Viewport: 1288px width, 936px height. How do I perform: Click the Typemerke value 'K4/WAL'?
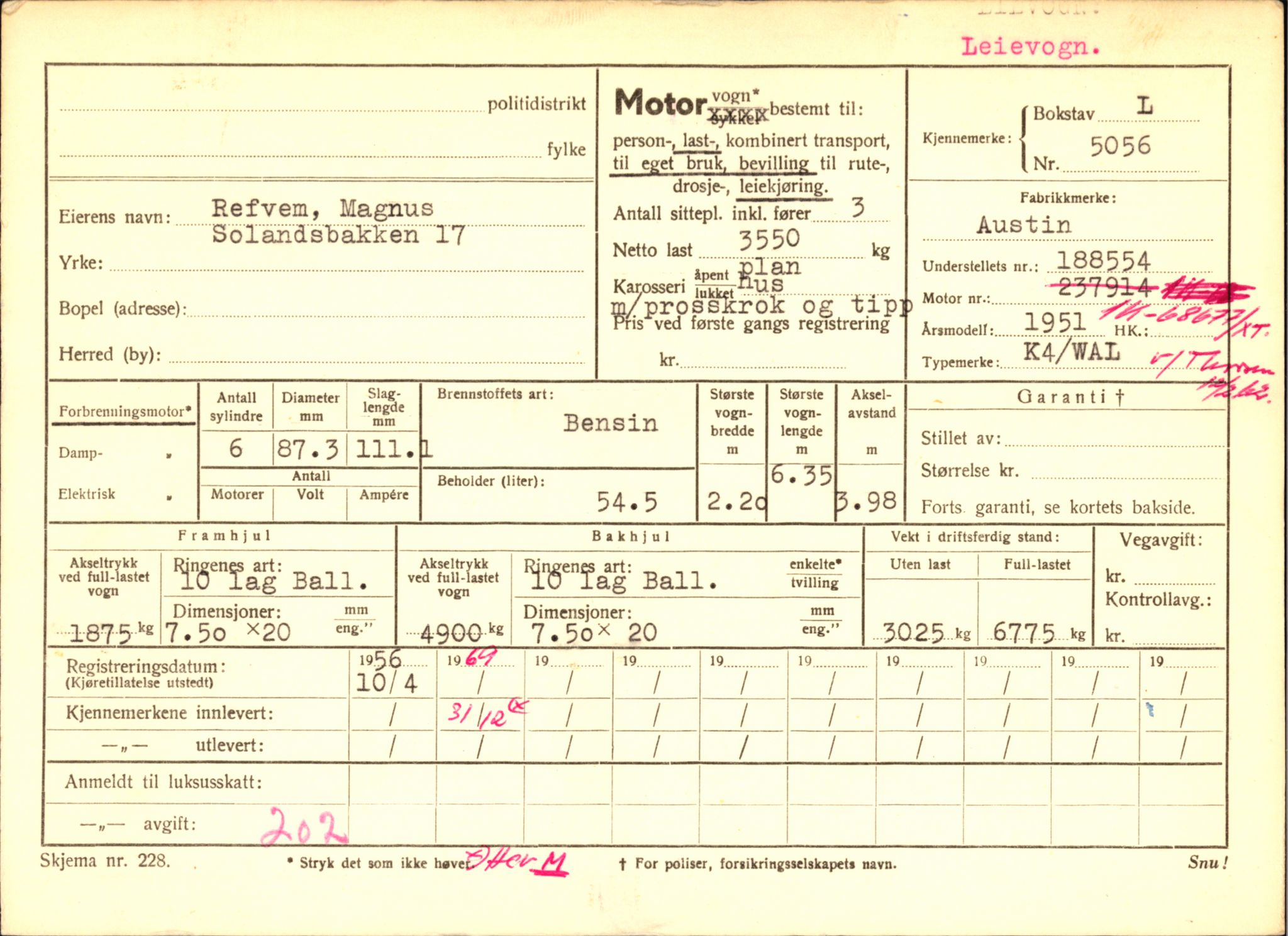1071,352
